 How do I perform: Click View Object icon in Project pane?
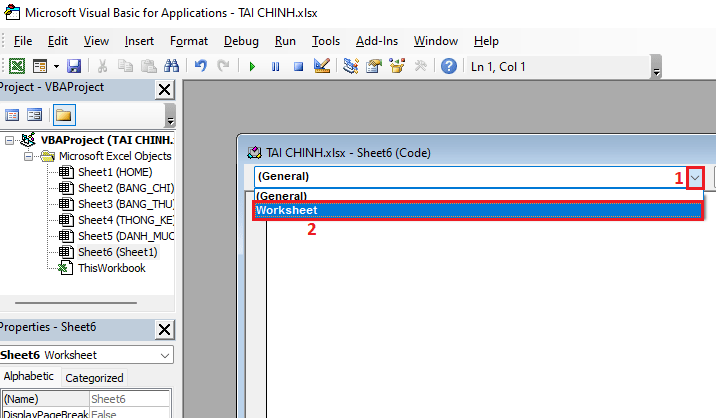pos(34,115)
